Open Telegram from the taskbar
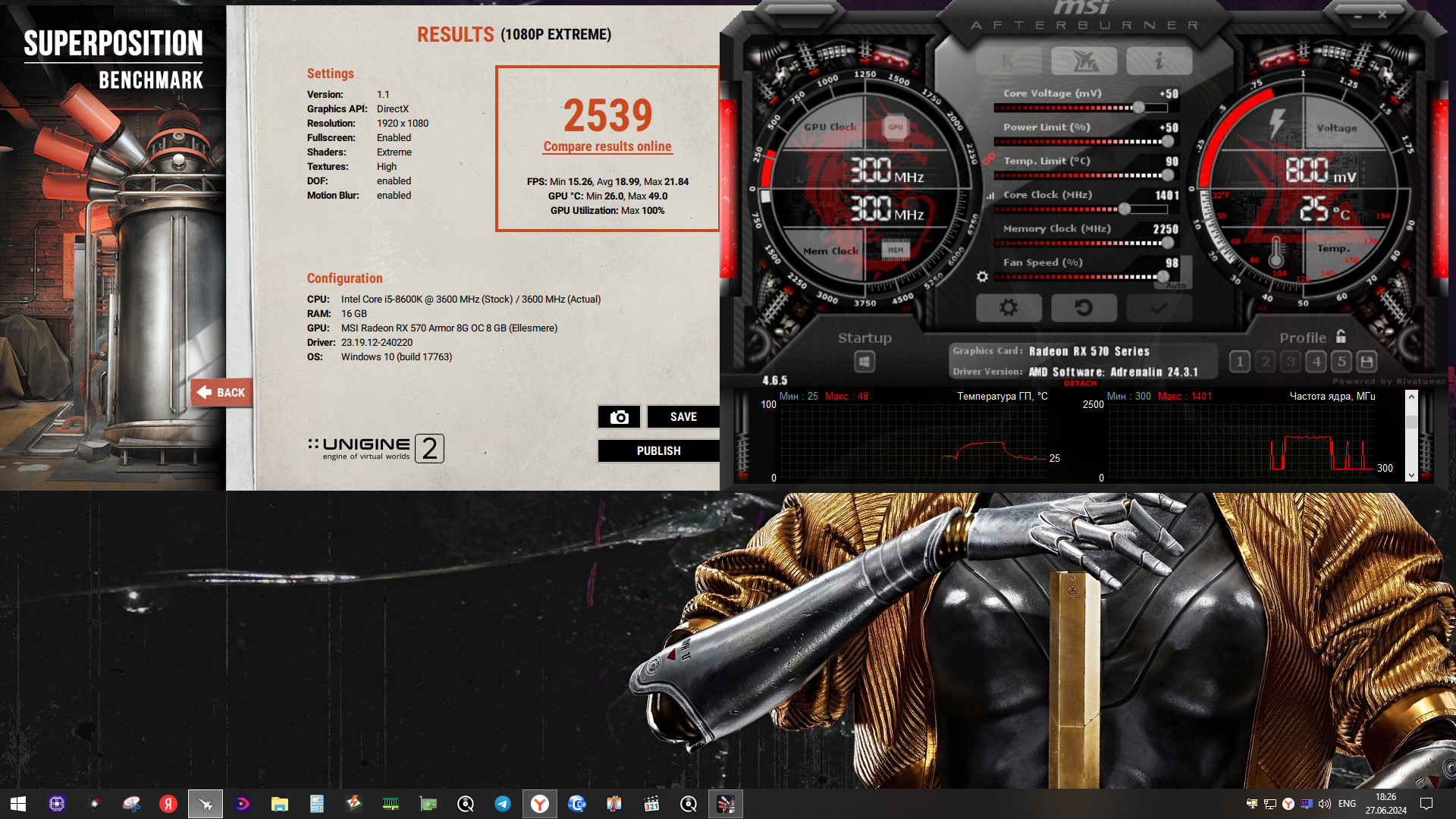The height and width of the screenshot is (819, 1456). click(x=502, y=804)
